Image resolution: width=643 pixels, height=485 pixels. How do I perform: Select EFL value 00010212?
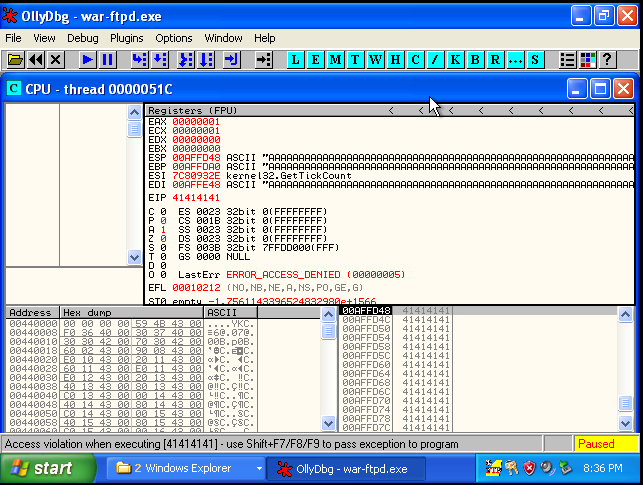click(x=196, y=288)
